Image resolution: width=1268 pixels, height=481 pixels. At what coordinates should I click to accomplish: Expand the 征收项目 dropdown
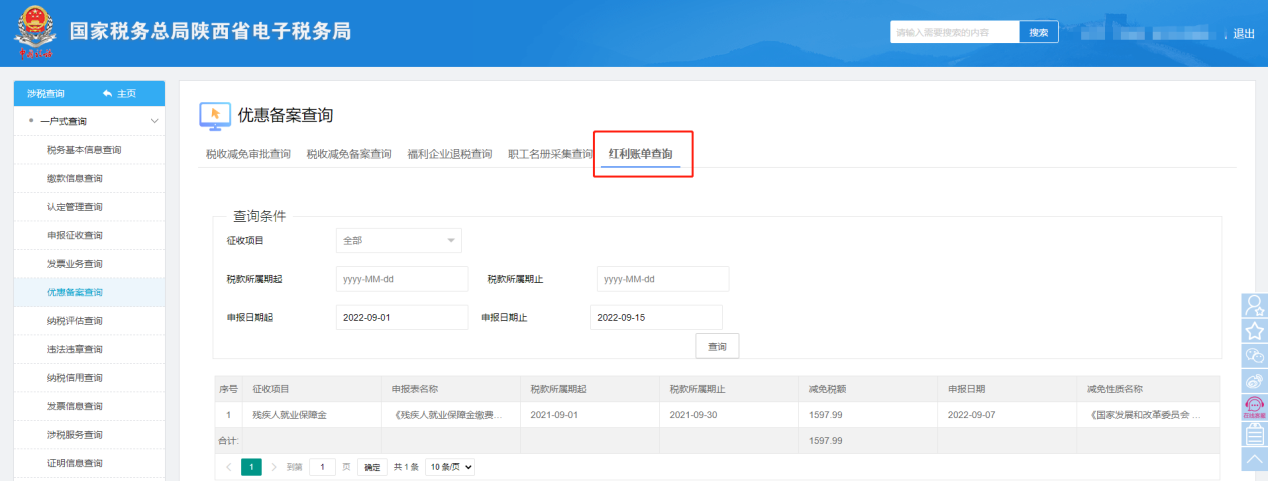pos(398,240)
